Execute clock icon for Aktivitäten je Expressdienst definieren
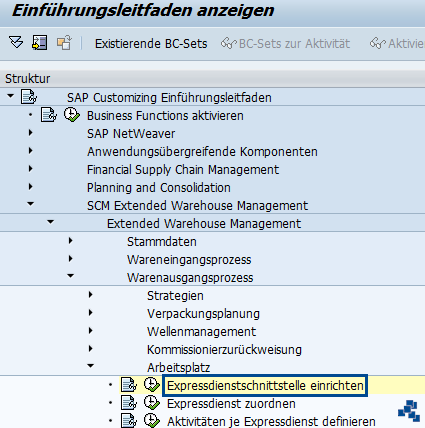 (x=152, y=421)
